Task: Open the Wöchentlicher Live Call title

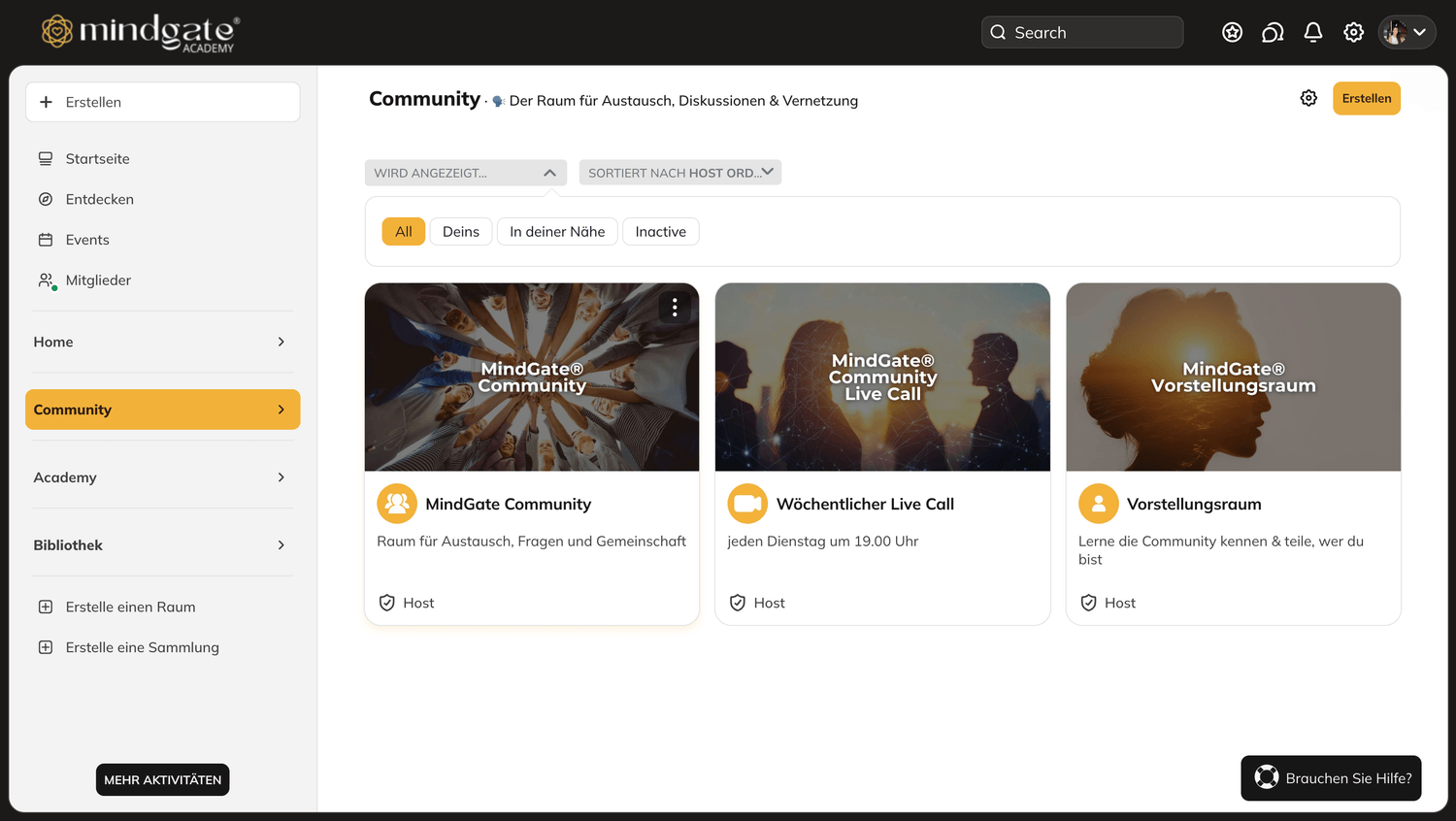Action: pyautogui.click(x=865, y=505)
